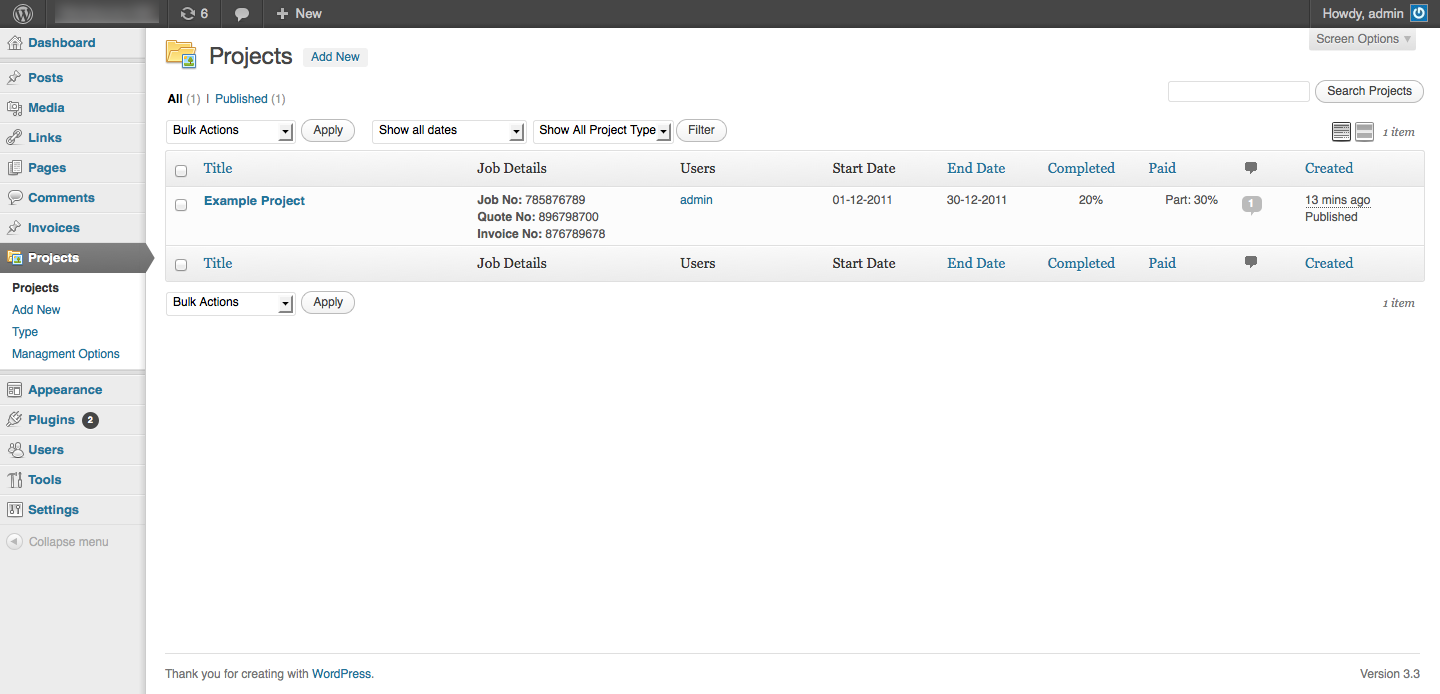
Task: Open the Example Project title link
Action: click(254, 201)
